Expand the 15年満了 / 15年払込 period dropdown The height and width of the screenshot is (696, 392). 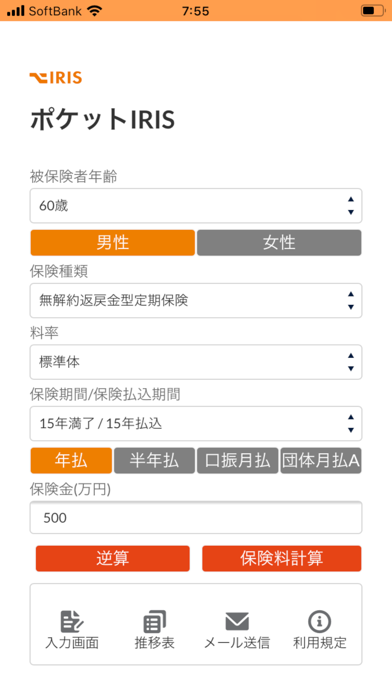click(x=196, y=423)
